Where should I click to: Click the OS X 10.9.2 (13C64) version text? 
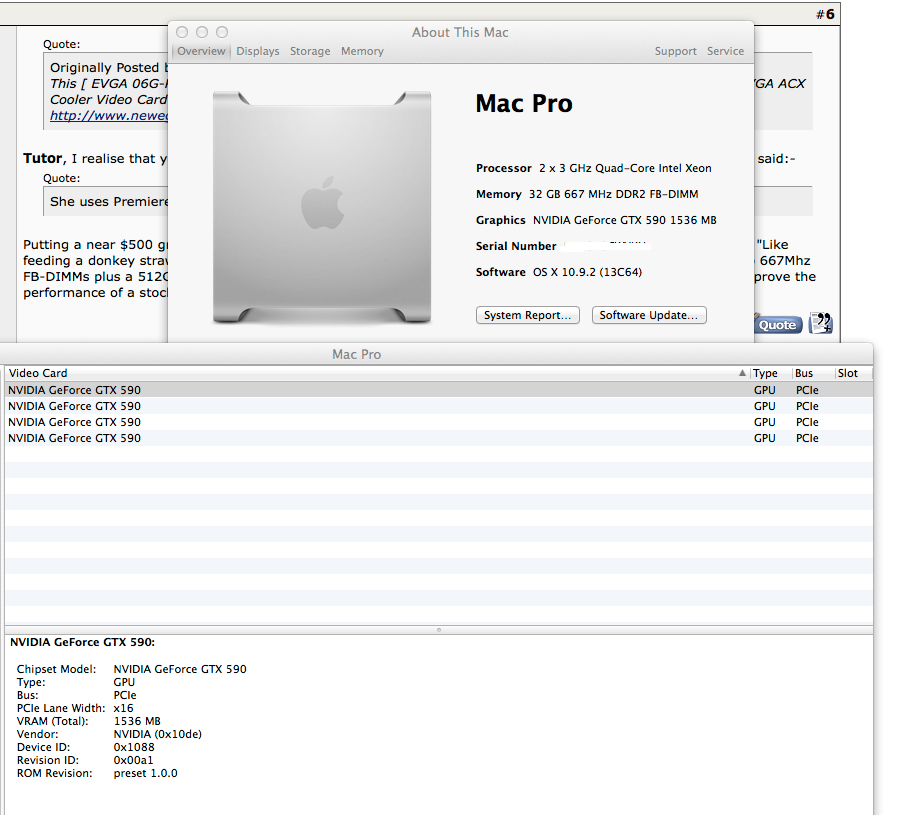pos(587,273)
